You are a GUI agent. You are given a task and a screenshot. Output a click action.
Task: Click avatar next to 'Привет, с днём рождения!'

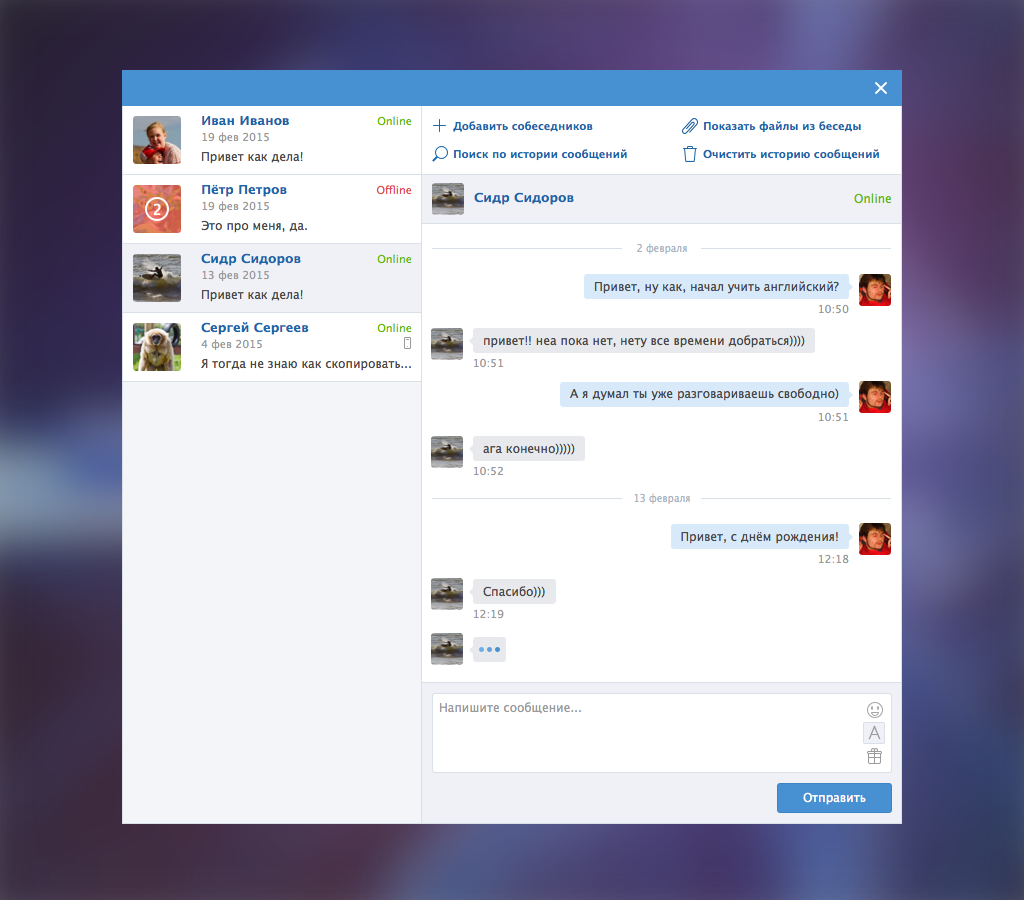coord(875,539)
